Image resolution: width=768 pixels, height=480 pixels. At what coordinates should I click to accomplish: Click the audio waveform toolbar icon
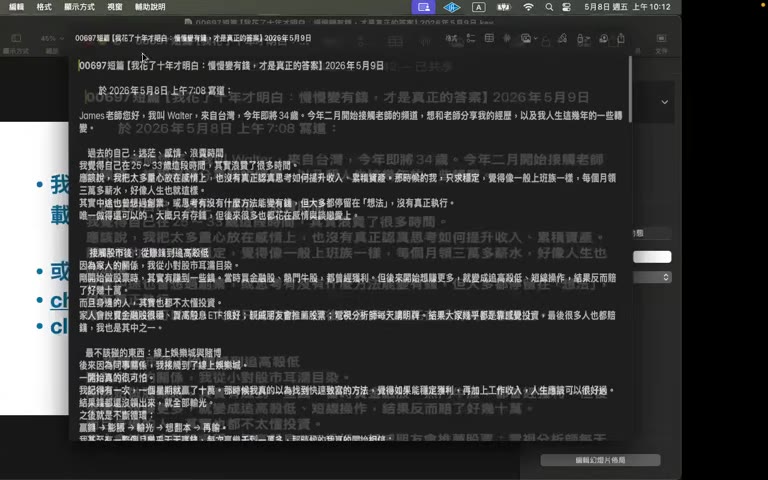(507, 38)
